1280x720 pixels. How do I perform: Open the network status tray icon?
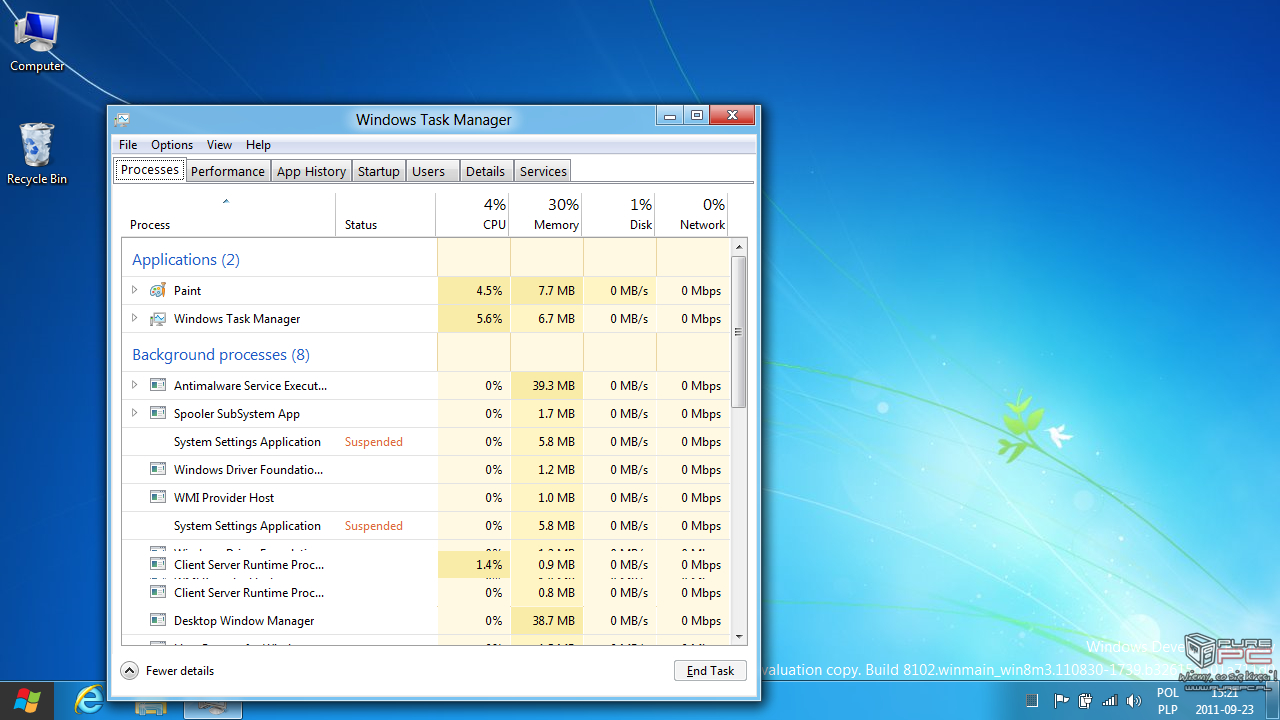tap(1110, 701)
